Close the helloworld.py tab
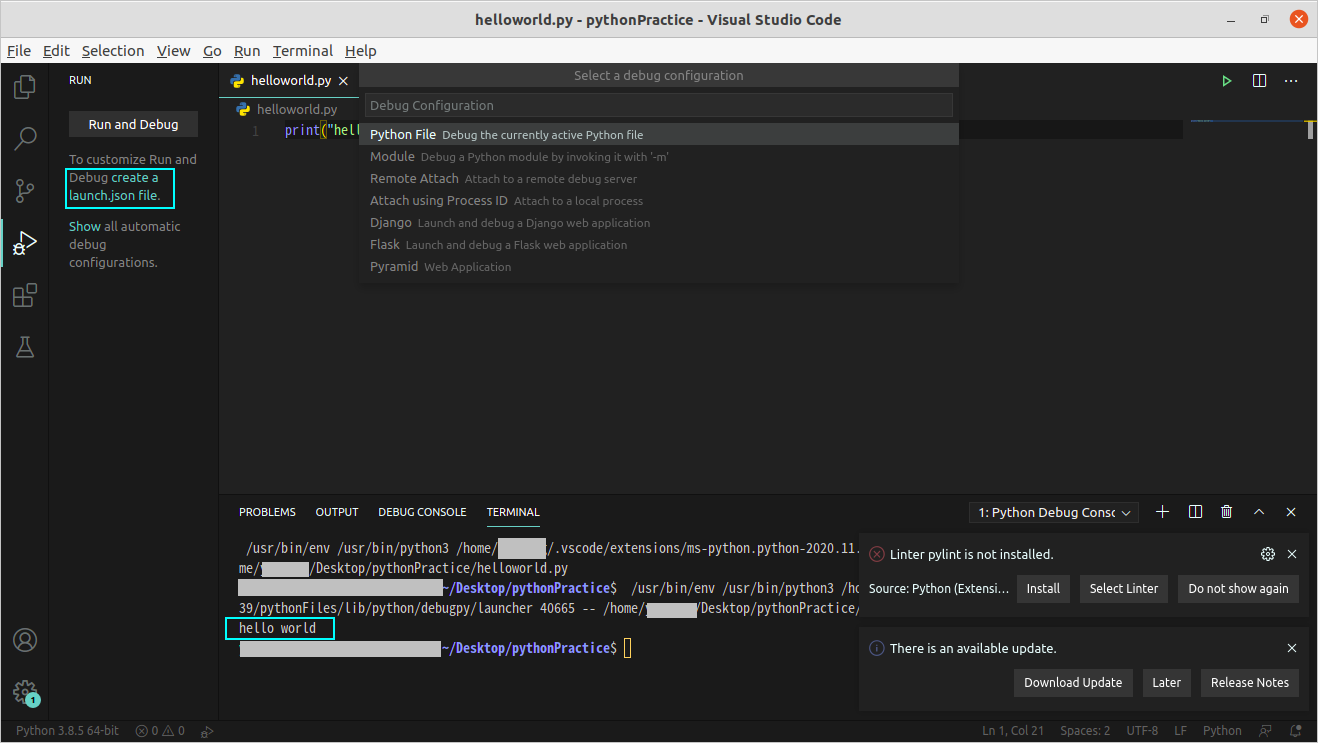Screen dimensions: 1318x743 pos(343,81)
